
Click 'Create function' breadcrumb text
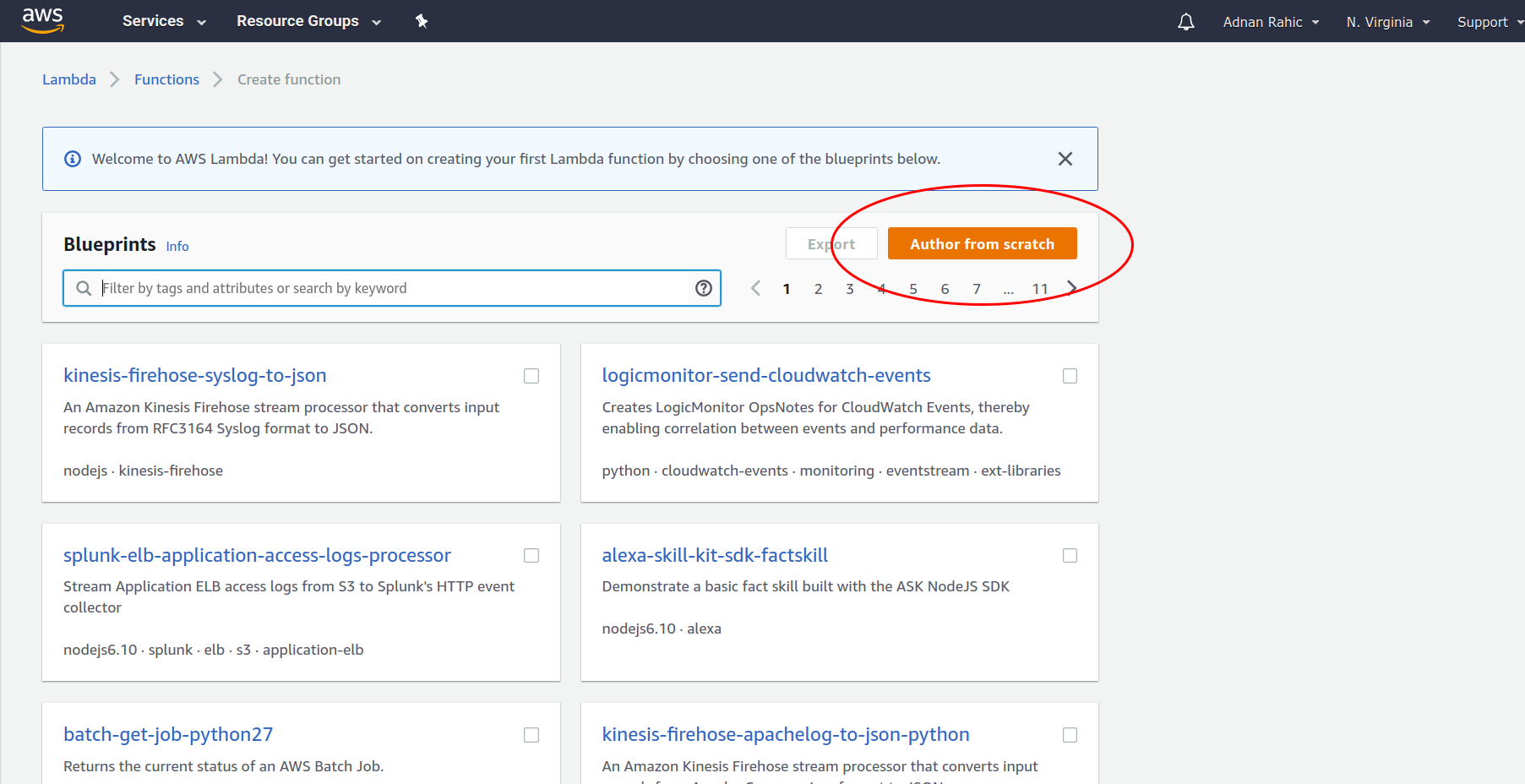289,79
